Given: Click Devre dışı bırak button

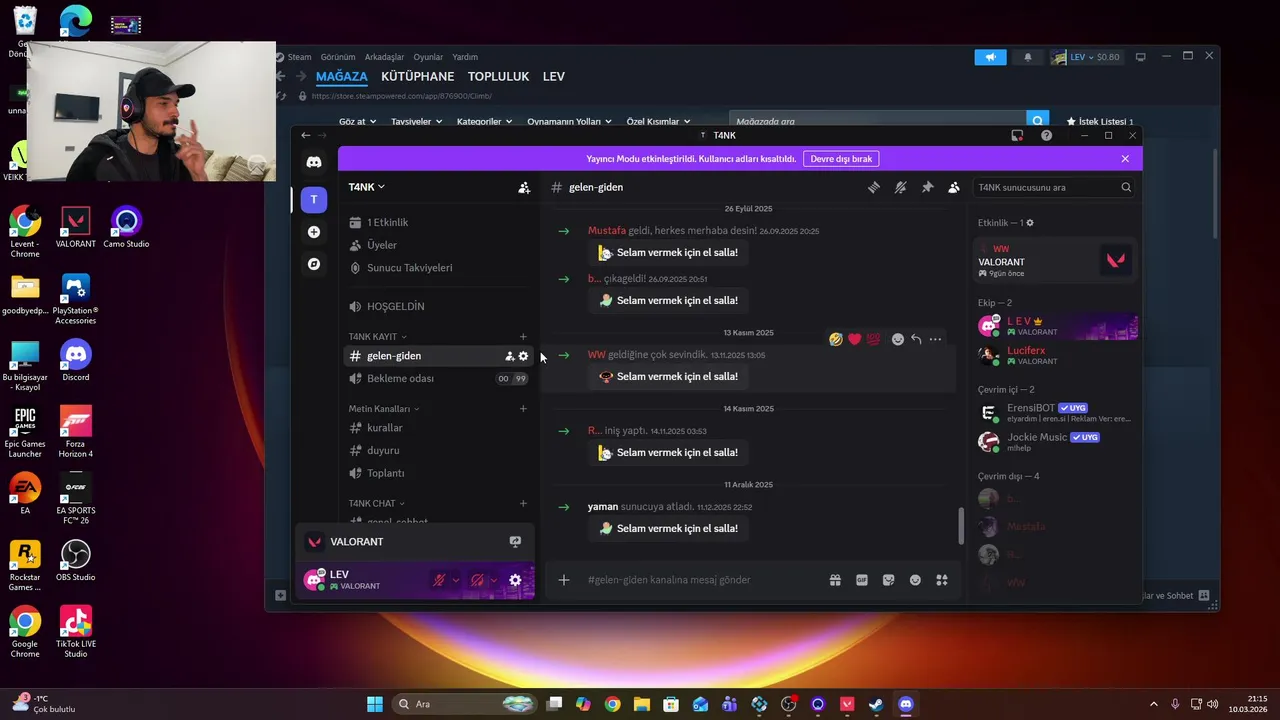Looking at the screenshot, I should [x=841, y=158].
